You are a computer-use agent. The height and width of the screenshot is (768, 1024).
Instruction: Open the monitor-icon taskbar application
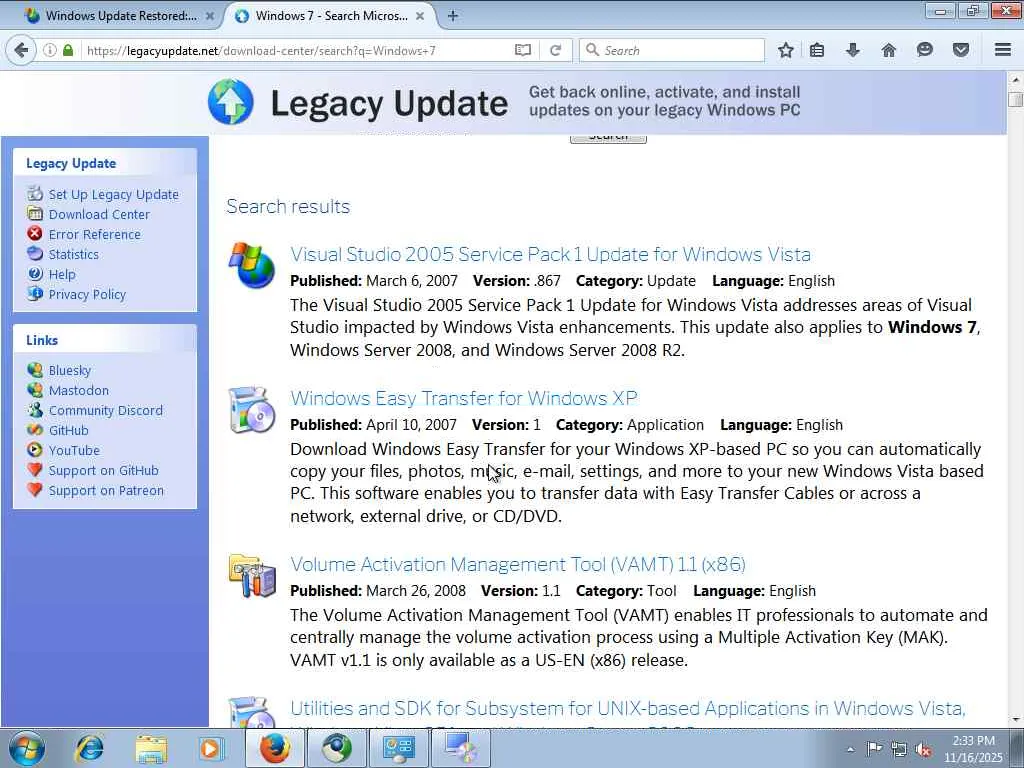(x=460, y=748)
